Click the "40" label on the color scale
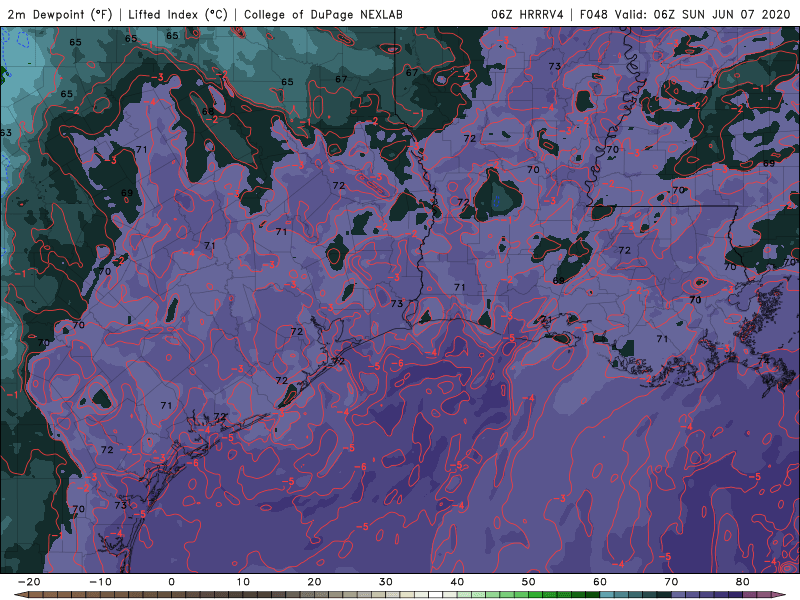 click(x=457, y=582)
